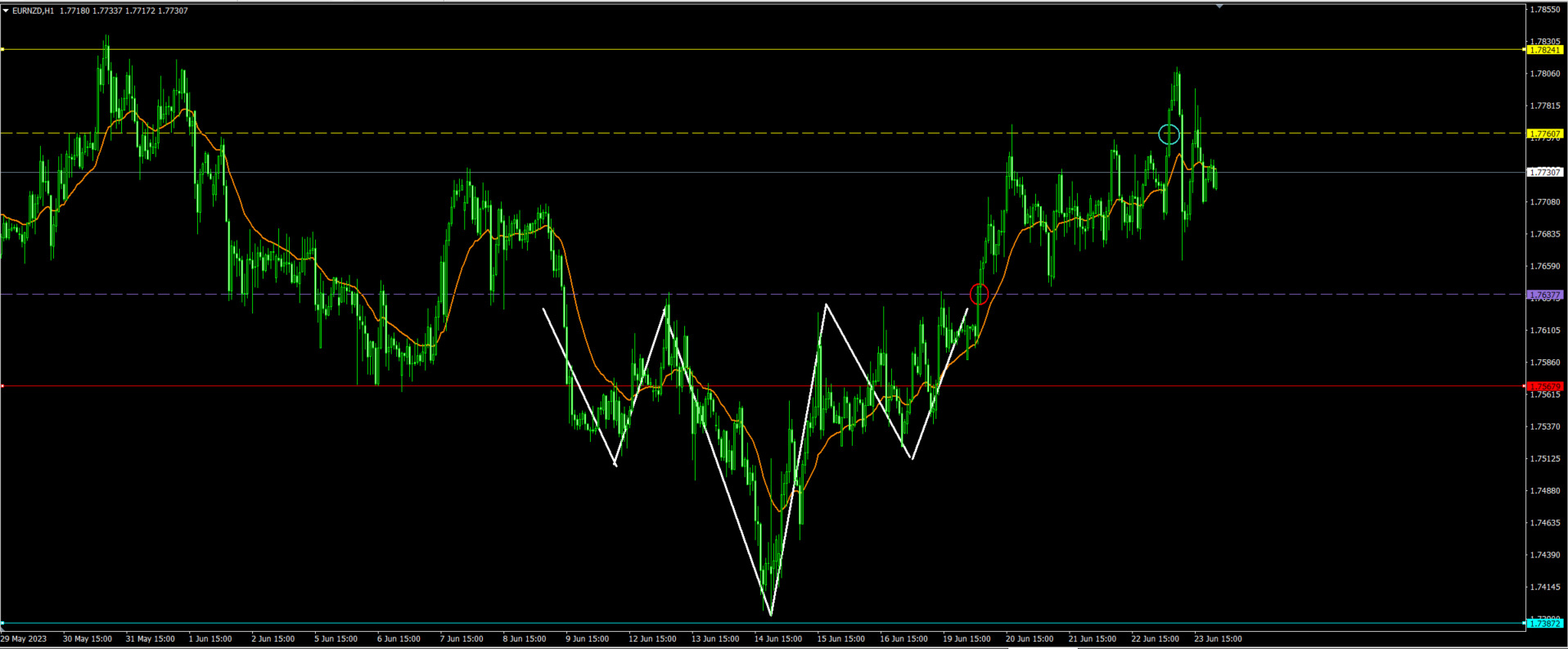
Task: Open the one-click trading arrow beside EURNZD
Action: (6, 11)
